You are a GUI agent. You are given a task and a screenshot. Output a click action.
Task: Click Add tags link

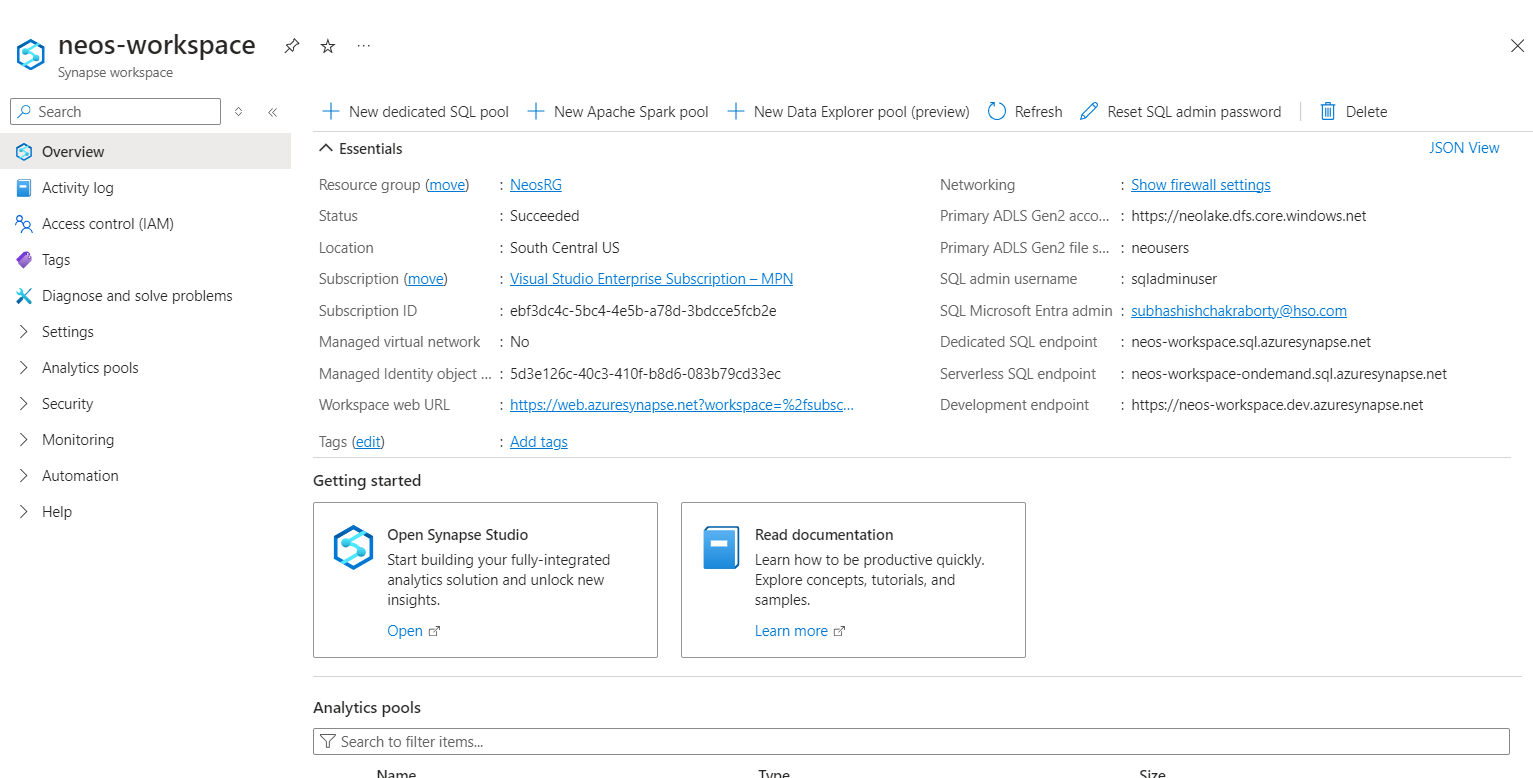539,442
